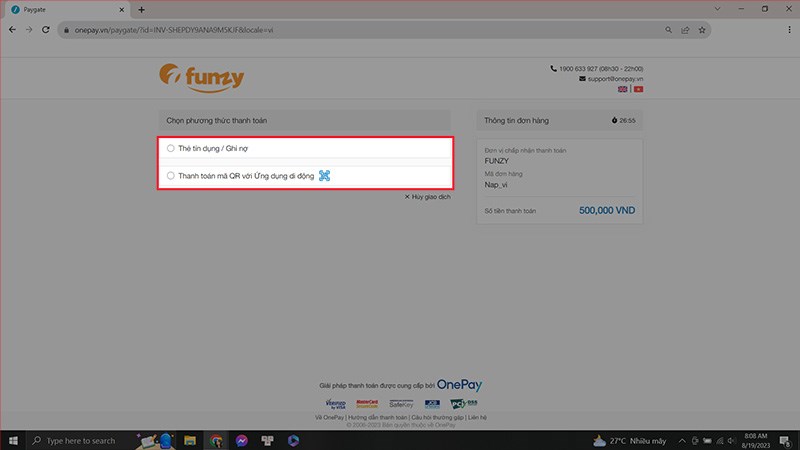Switch language using the Vietnam flag icon
Screen dimensions: 800x450
(638, 89)
